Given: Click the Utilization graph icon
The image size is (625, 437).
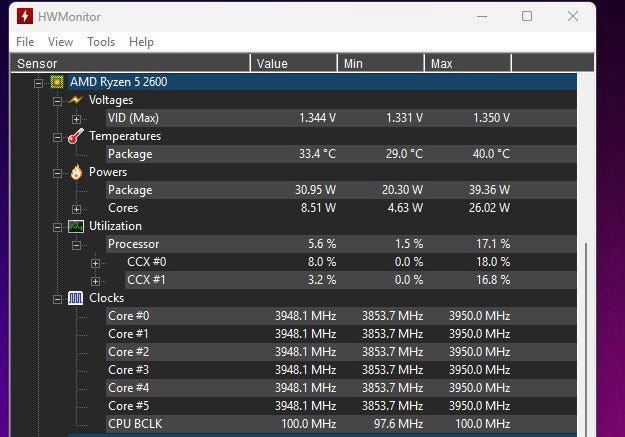Looking at the screenshot, I should (x=76, y=226).
